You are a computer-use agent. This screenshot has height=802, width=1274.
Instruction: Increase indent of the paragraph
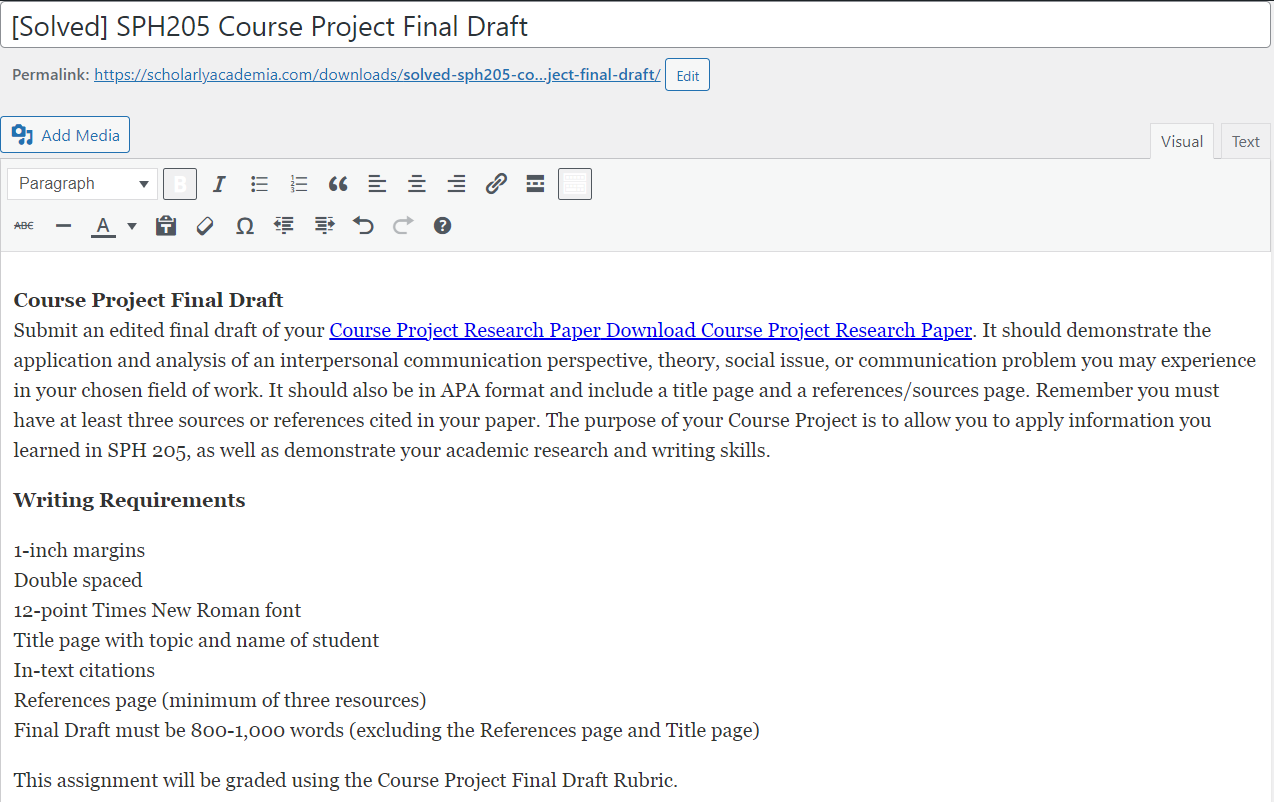pyautogui.click(x=324, y=226)
